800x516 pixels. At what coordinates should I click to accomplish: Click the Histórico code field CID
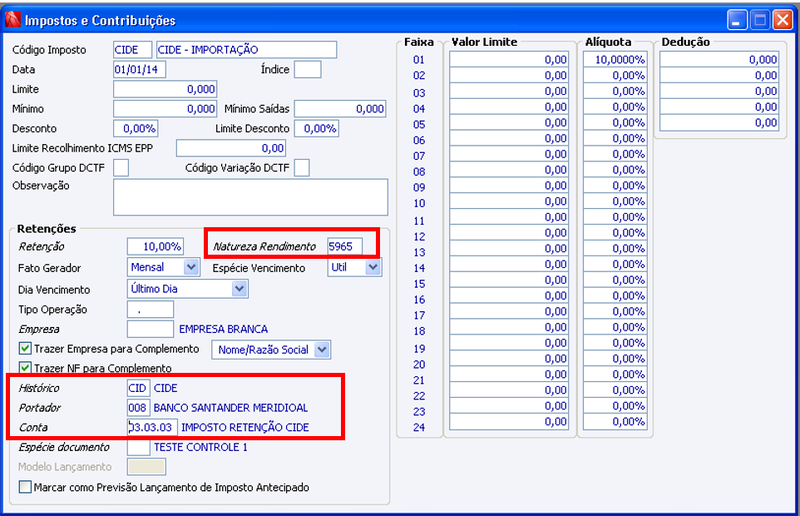tap(138, 388)
